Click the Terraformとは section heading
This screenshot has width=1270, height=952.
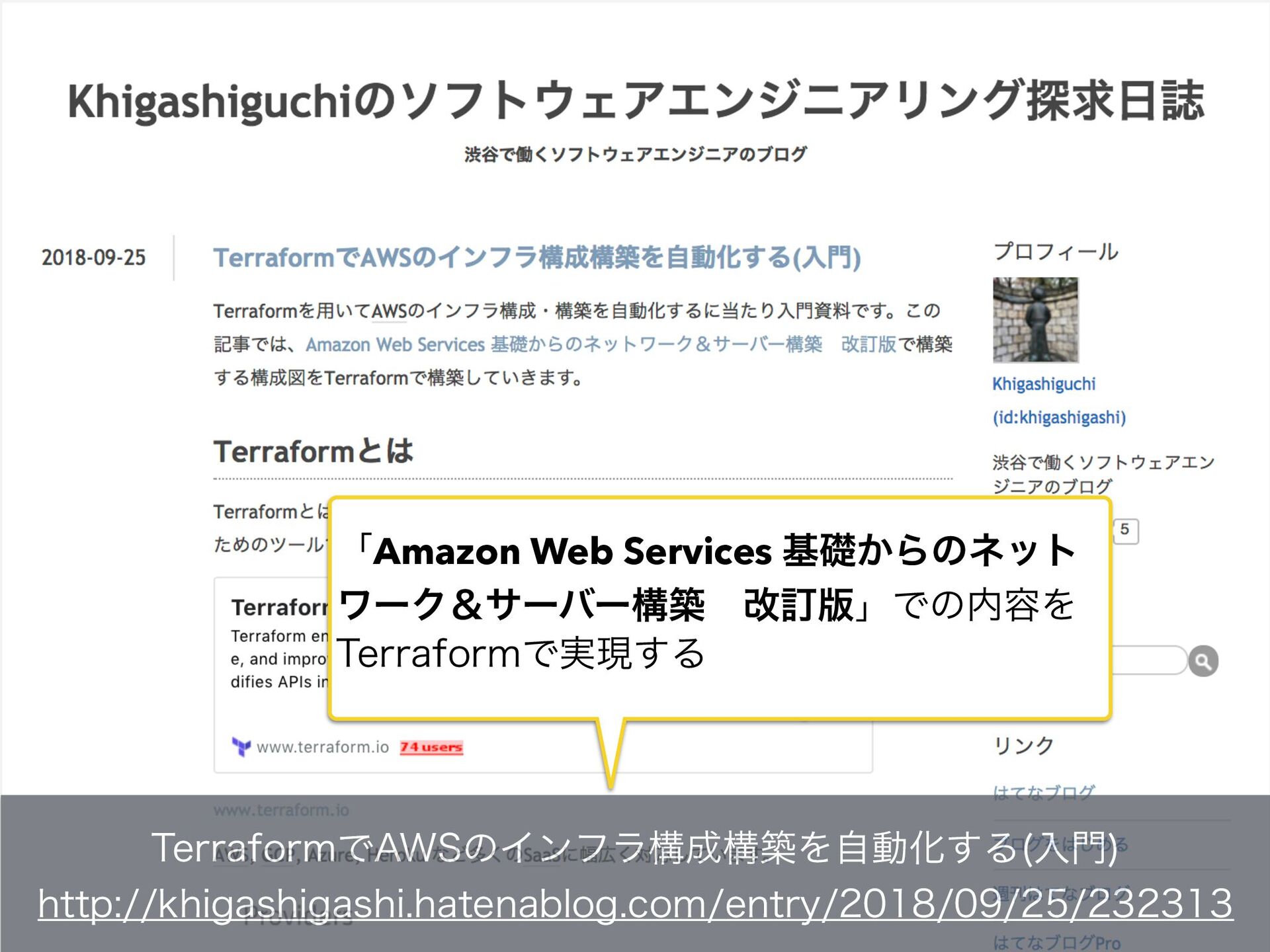pyautogui.click(x=313, y=452)
